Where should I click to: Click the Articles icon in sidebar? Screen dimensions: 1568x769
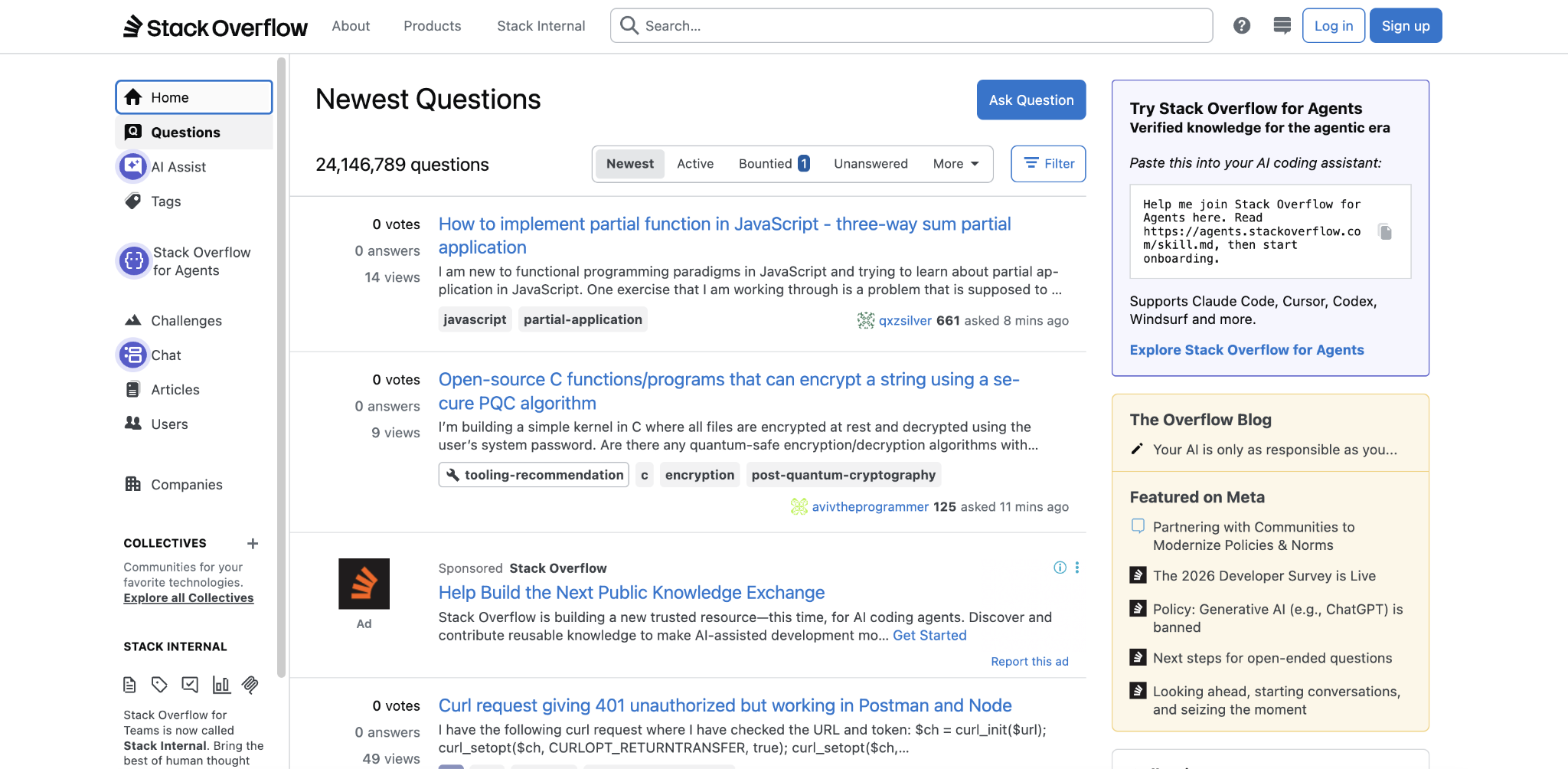133,389
